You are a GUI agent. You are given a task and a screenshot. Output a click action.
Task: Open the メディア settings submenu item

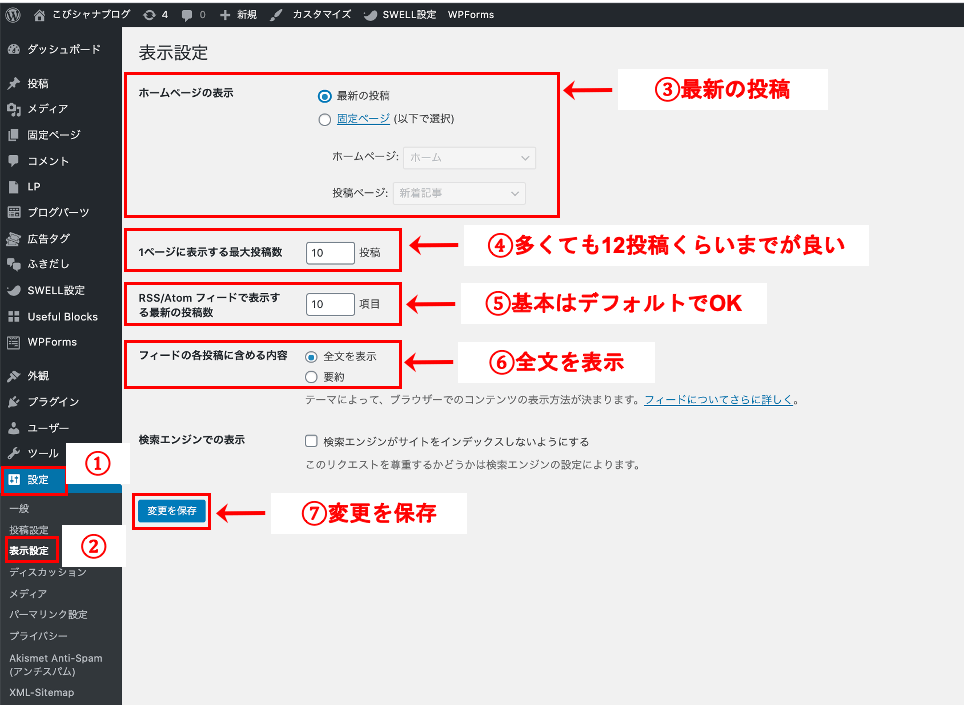[x=28, y=593]
